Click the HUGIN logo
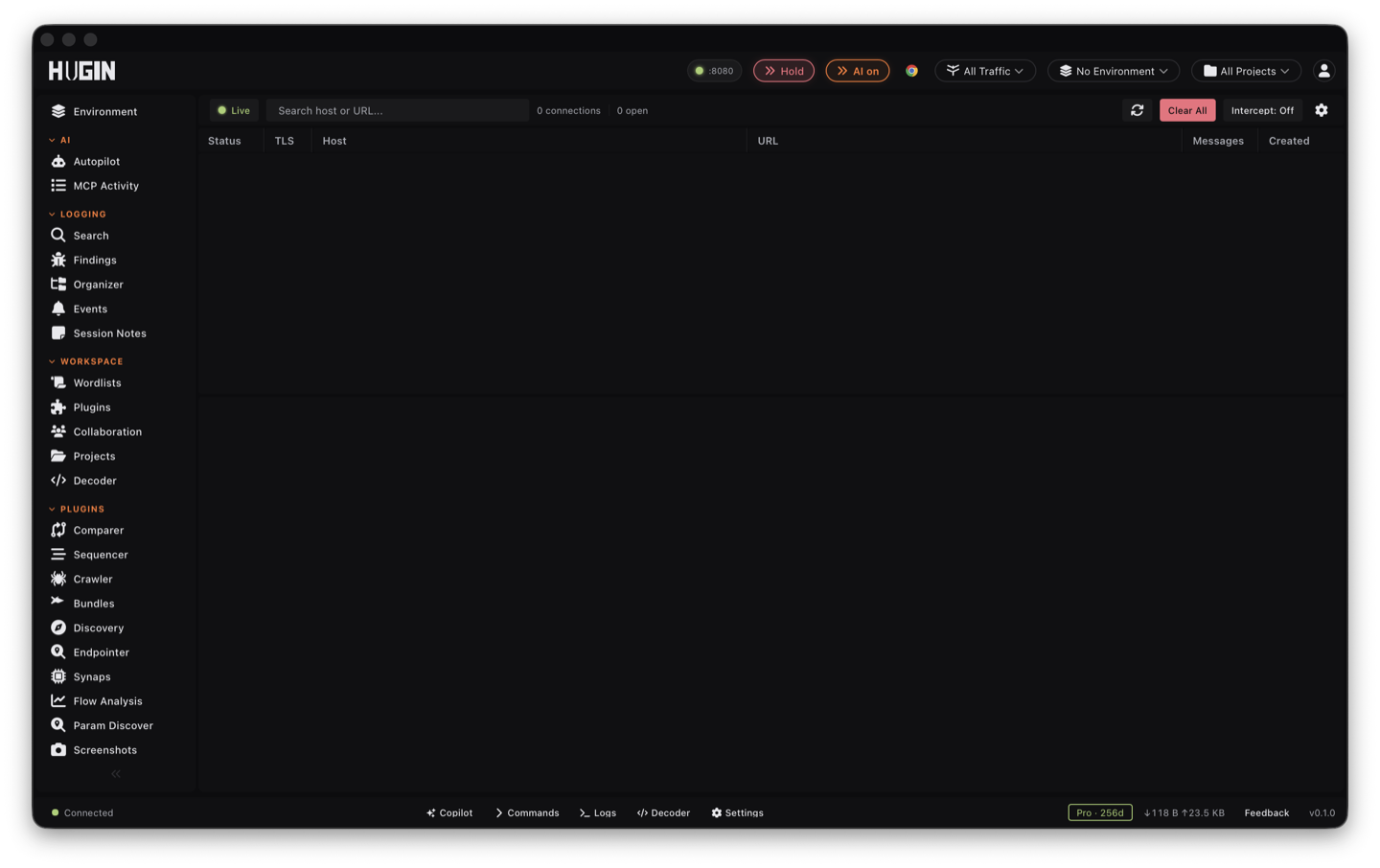This screenshot has width=1380, height=868. [82, 71]
